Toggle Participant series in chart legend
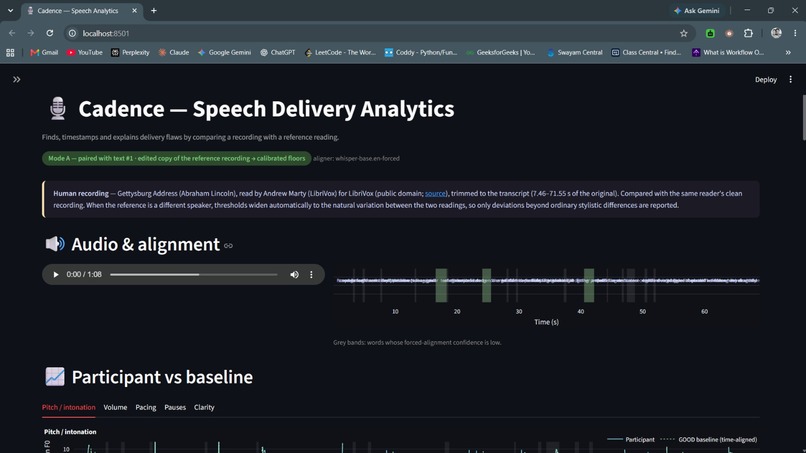Screen dimensions: 806x453 point(631,440)
